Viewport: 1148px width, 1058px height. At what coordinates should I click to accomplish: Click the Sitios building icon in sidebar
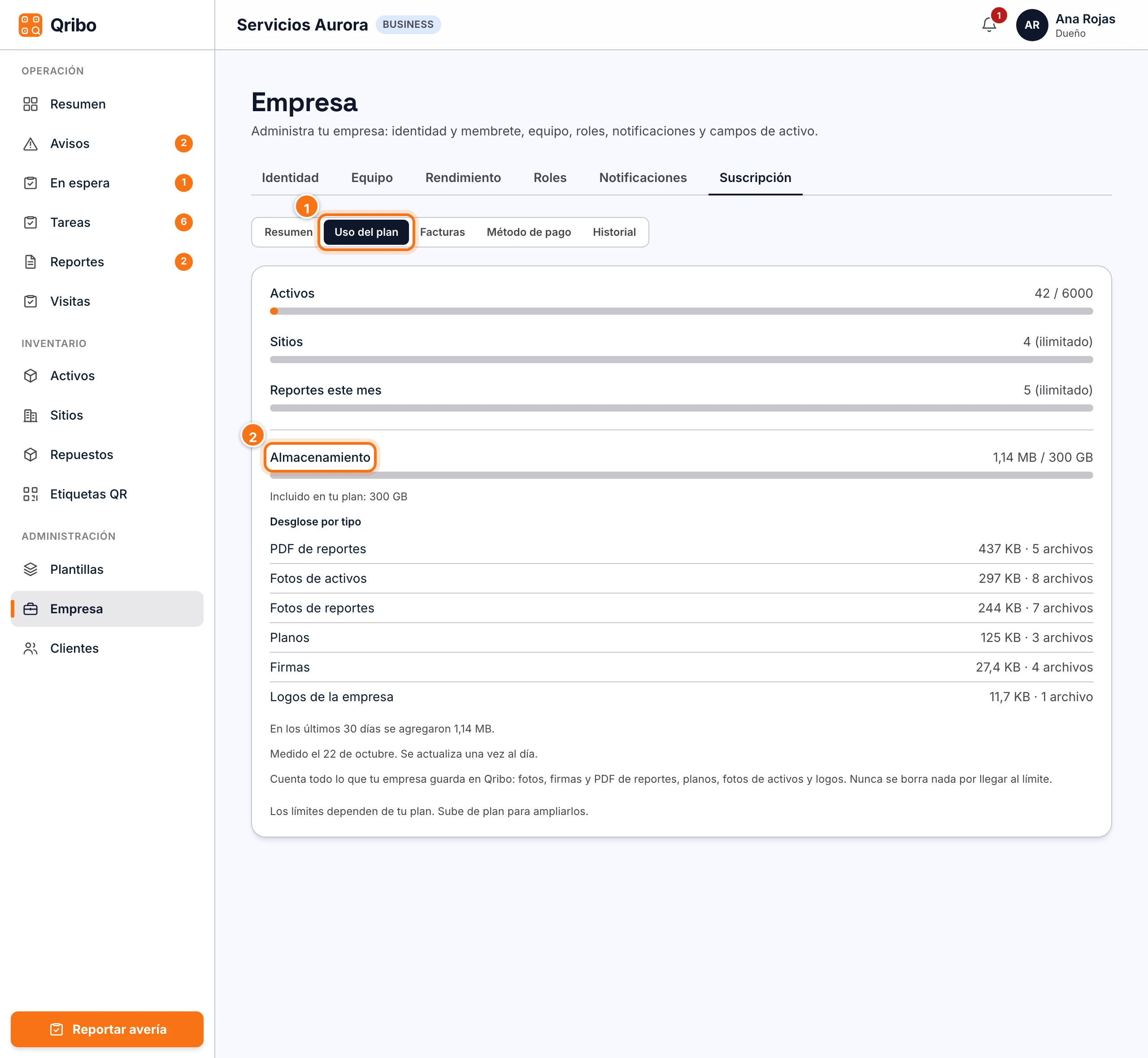click(x=30, y=416)
